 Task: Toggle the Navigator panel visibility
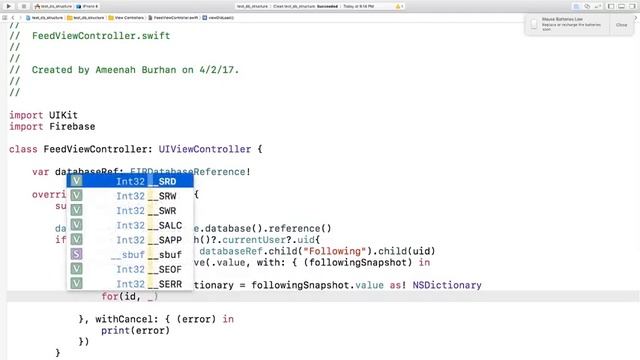click(x=611, y=7)
